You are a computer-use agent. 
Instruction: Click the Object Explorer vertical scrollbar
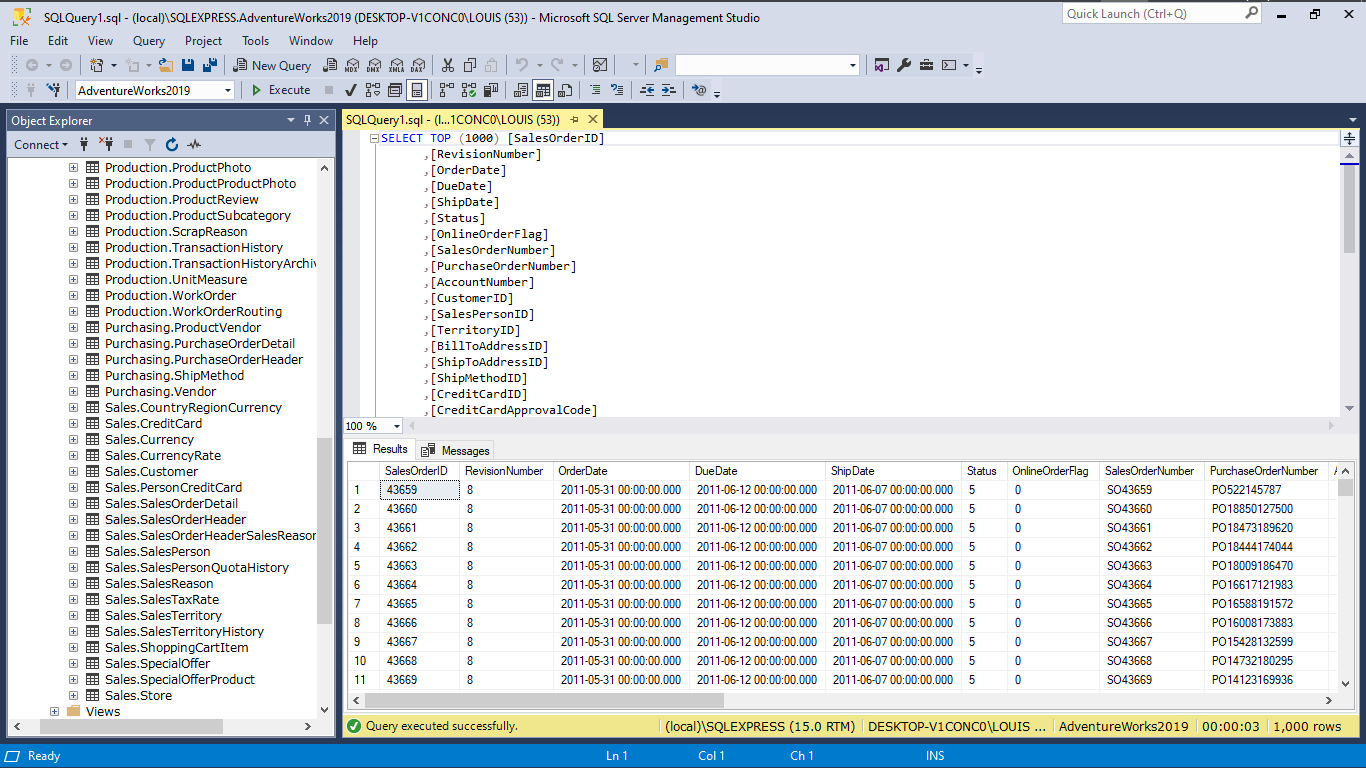pyautogui.click(x=324, y=530)
